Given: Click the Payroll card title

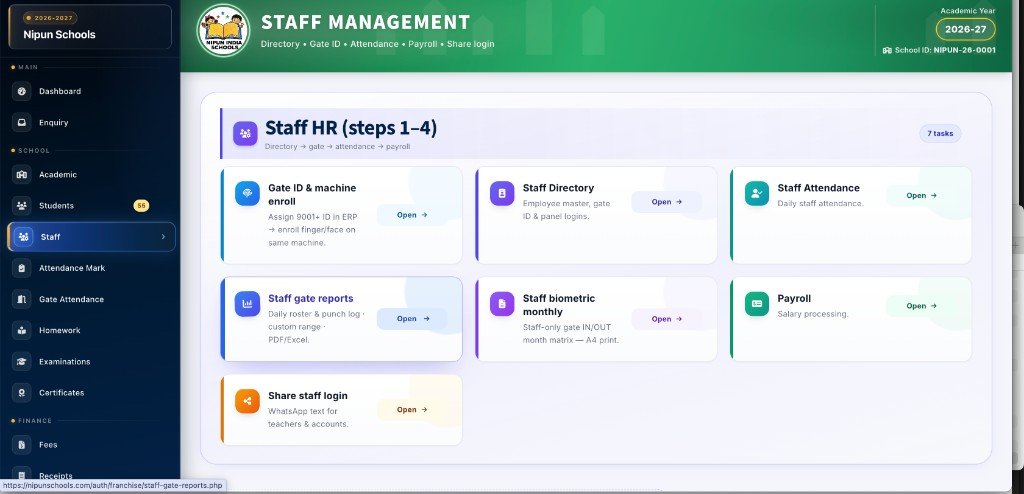Looking at the screenshot, I should (x=794, y=299).
